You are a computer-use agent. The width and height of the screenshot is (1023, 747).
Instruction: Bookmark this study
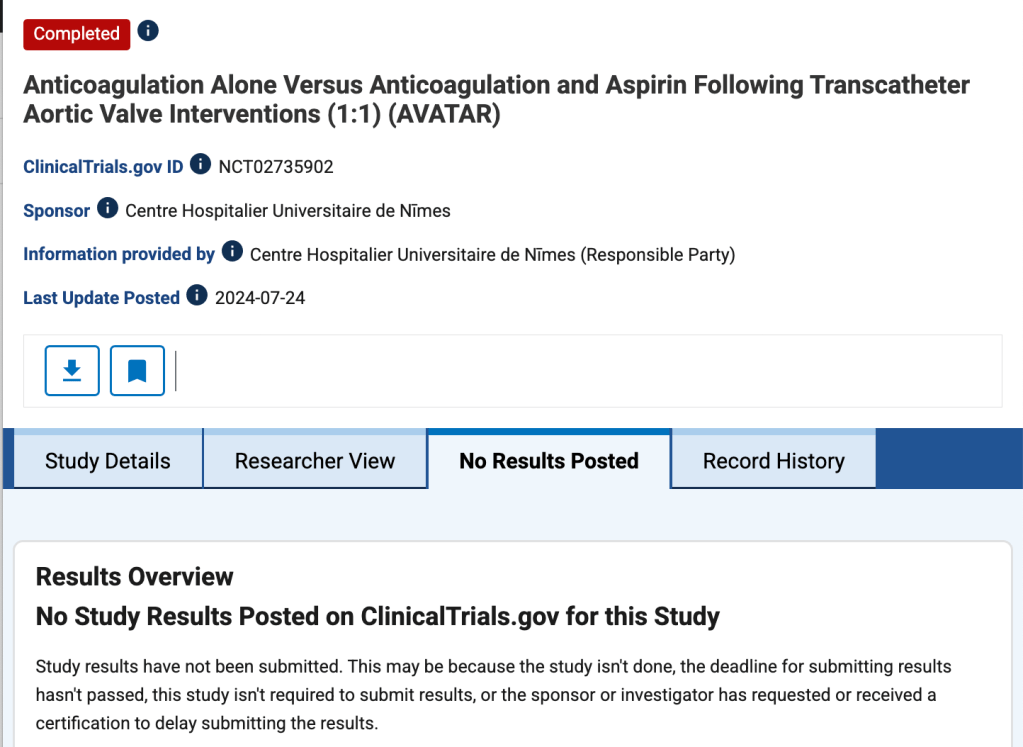[x=137, y=371]
